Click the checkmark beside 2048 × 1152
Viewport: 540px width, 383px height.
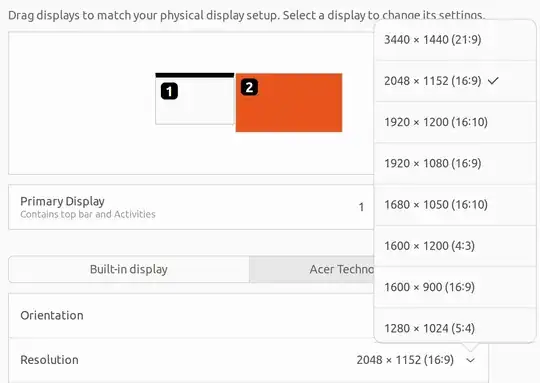[493, 81]
